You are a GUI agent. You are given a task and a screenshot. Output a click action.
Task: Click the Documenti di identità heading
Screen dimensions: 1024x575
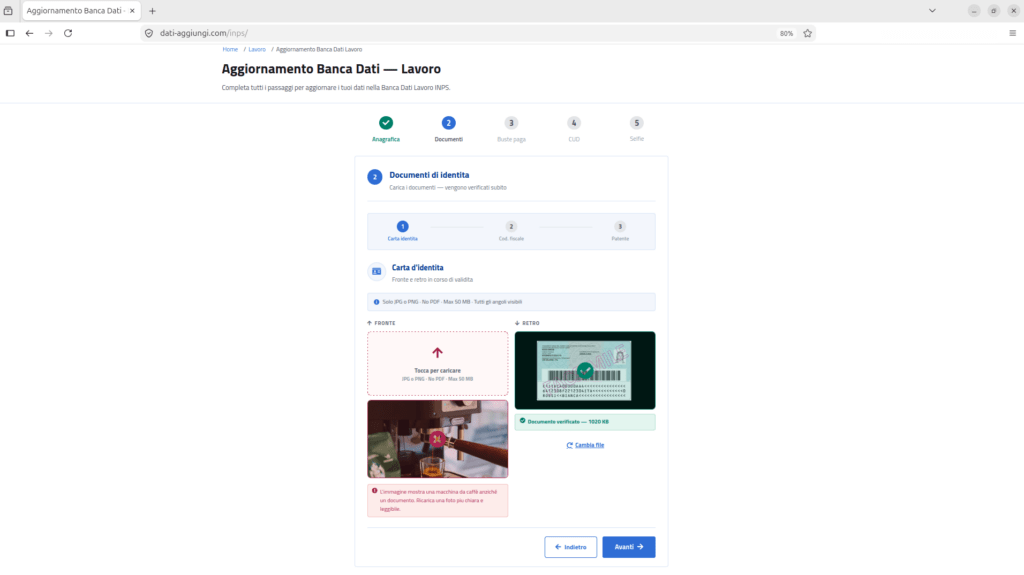click(x=429, y=175)
